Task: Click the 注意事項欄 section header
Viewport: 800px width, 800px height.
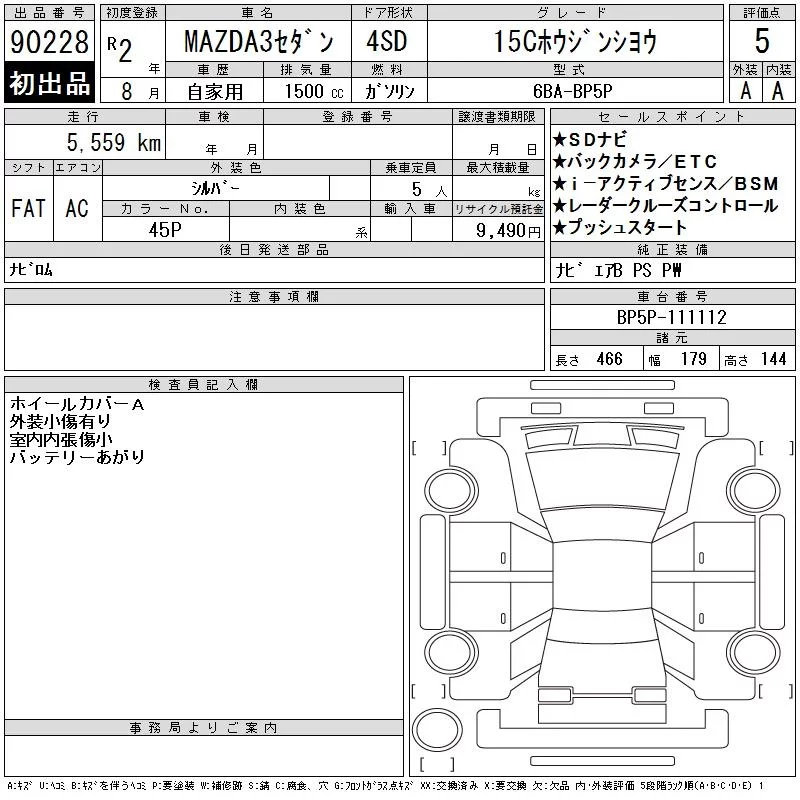Action: tap(274, 297)
